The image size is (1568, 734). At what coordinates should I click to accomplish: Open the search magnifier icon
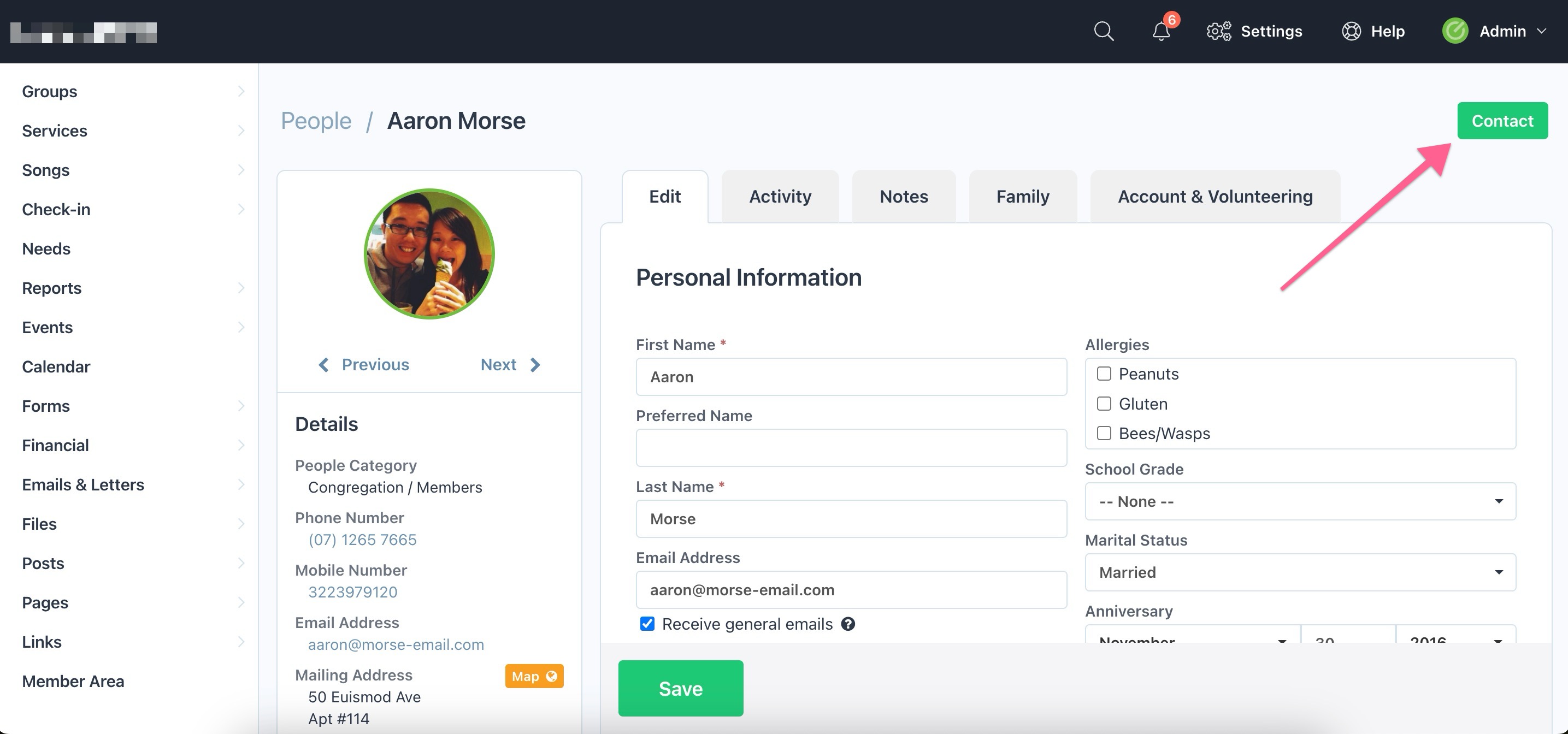[x=1104, y=31]
